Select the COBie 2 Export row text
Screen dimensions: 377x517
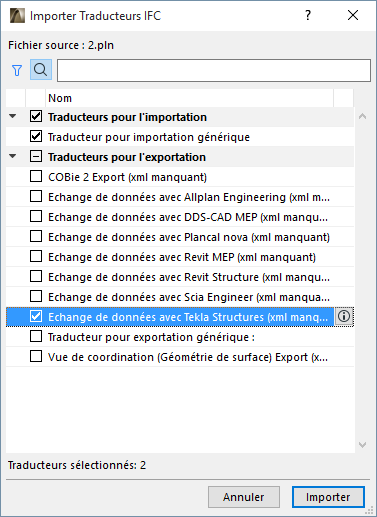[127, 177]
